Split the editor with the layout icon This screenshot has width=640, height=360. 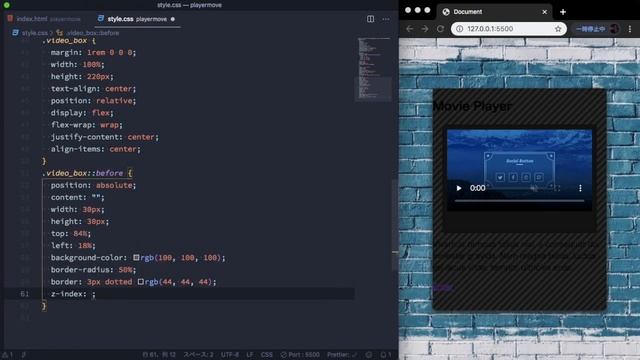[x=370, y=19]
